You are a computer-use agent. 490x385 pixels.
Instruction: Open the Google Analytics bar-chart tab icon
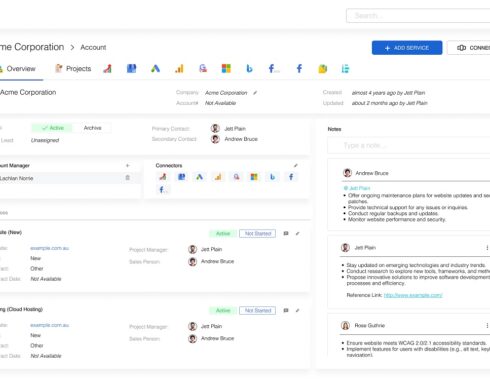click(179, 69)
